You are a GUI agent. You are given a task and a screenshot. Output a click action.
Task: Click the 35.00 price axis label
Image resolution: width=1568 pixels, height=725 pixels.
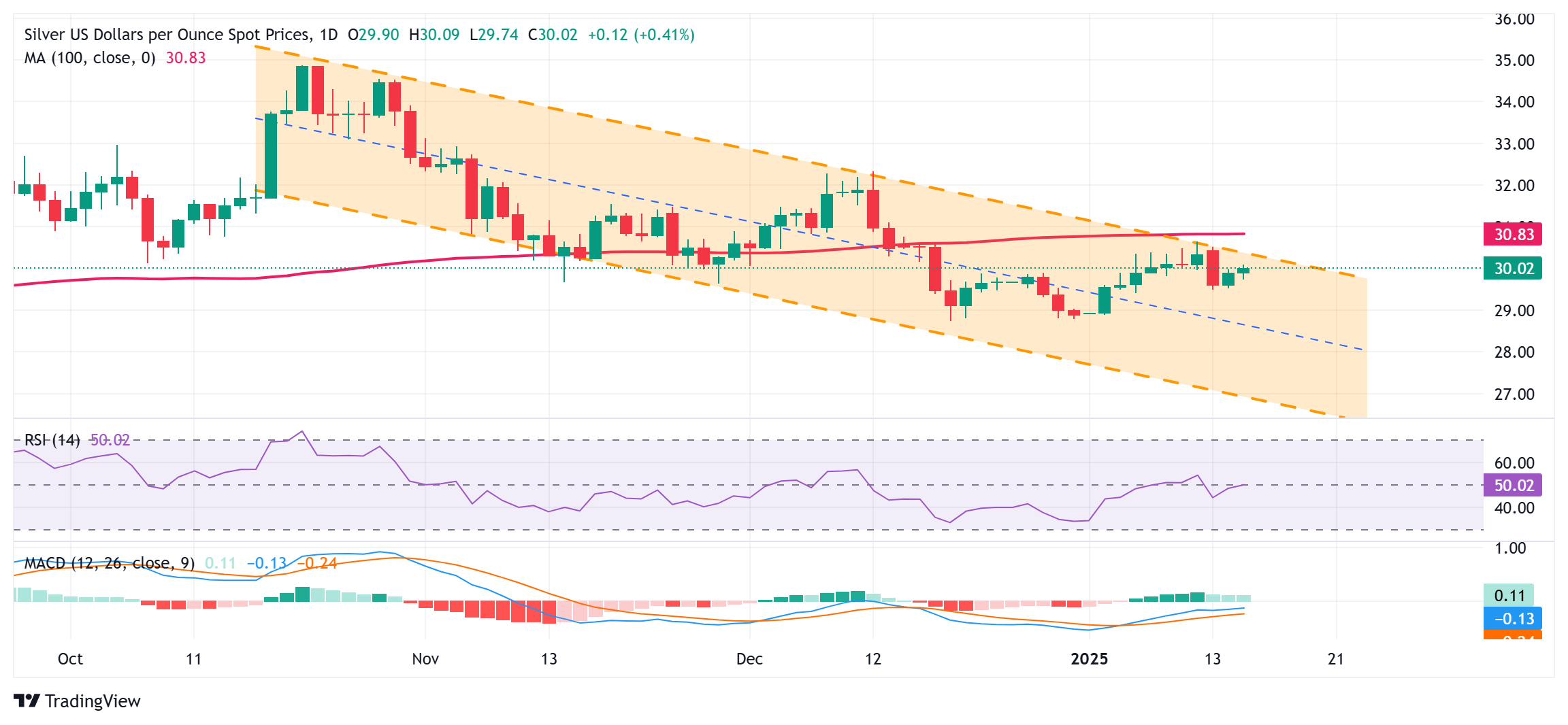click(x=1514, y=61)
